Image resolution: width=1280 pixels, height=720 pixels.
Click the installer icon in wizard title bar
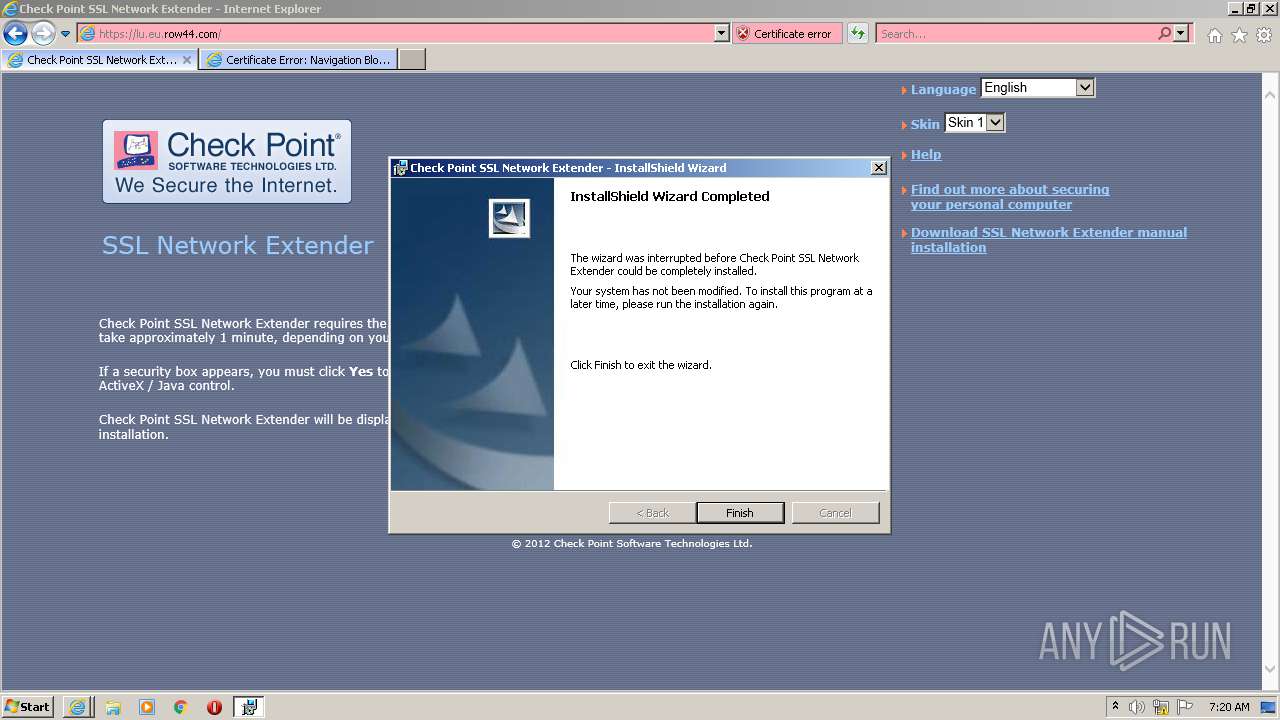[400, 168]
